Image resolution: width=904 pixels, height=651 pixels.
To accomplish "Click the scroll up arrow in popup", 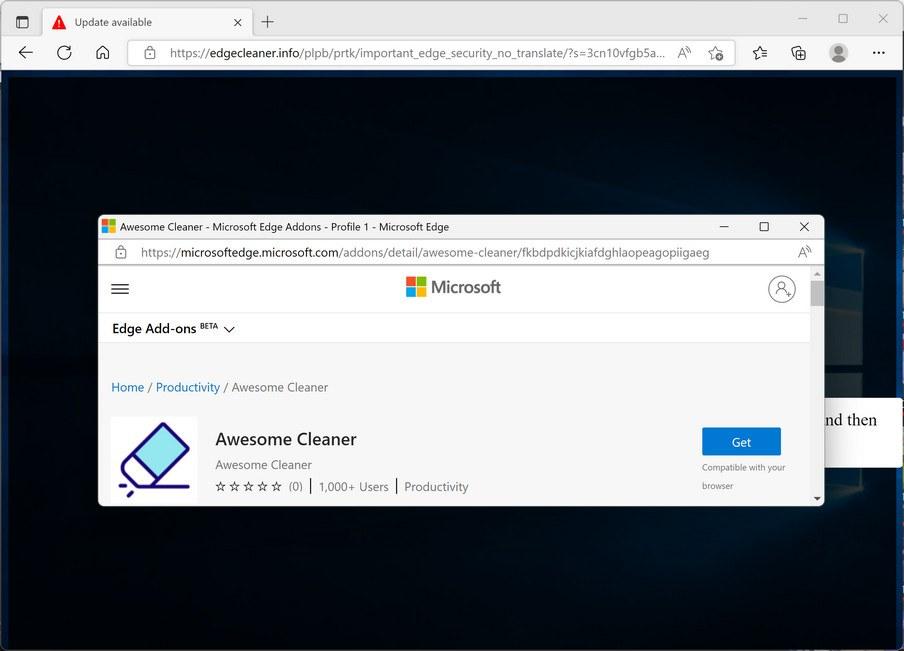I will coord(817,274).
